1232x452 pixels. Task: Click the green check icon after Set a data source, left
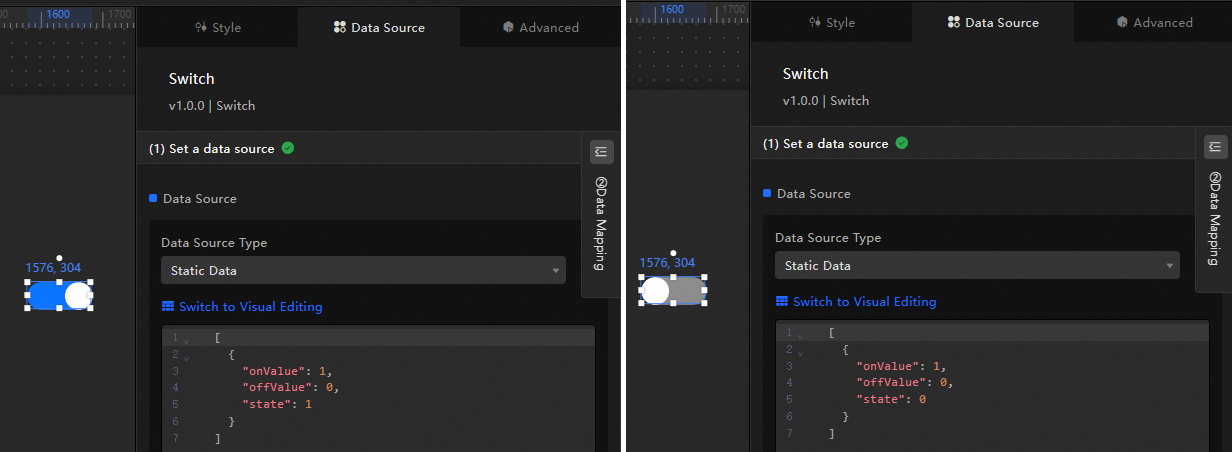point(288,148)
